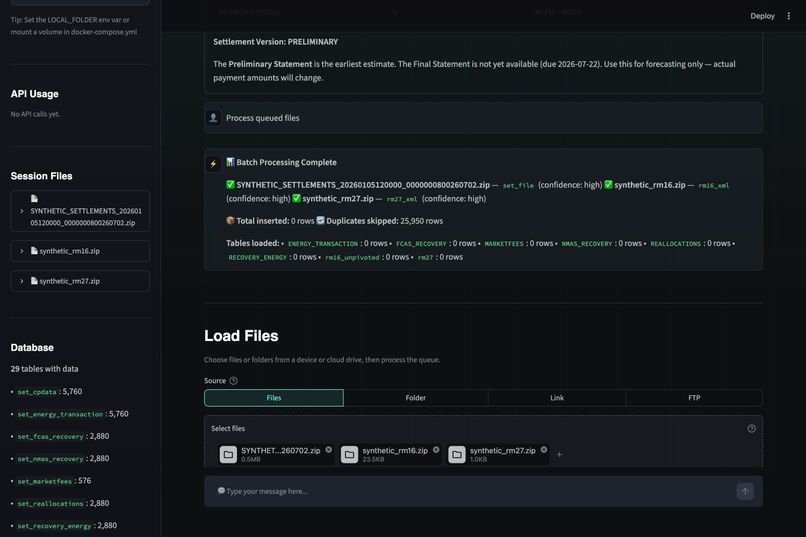Screen dimensions: 806x537
Task: Click the Load Files heading
Action: [x=241, y=336]
